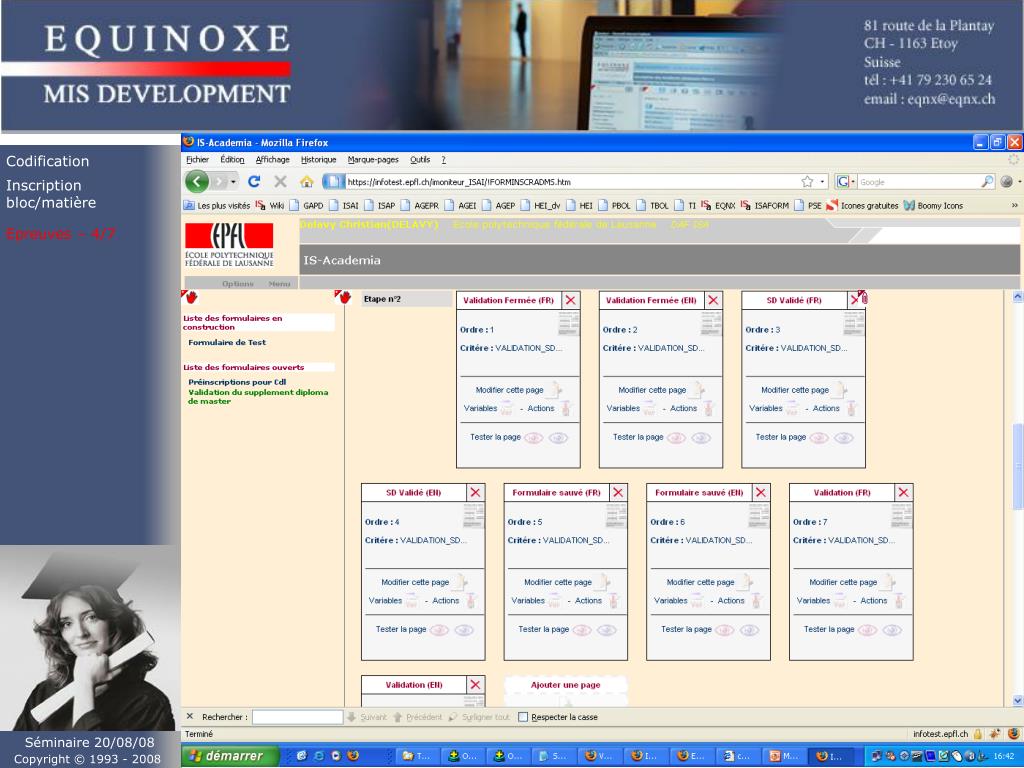Screen dimensions: 1024x768
Task: Click the edit icon beside Modifier cette page in Validation Fermée (FR)
Action: point(554,390)
